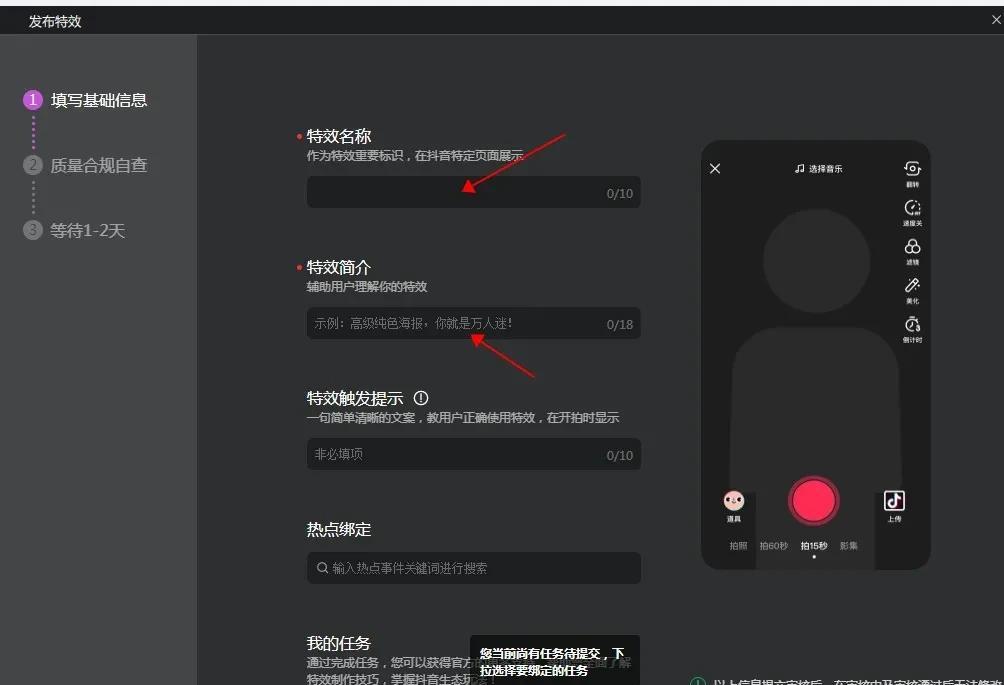Viewport: 1004px width, 685px height.
Task: Click the upload (上传) TikTok icon
Action: tap(894, 501)
